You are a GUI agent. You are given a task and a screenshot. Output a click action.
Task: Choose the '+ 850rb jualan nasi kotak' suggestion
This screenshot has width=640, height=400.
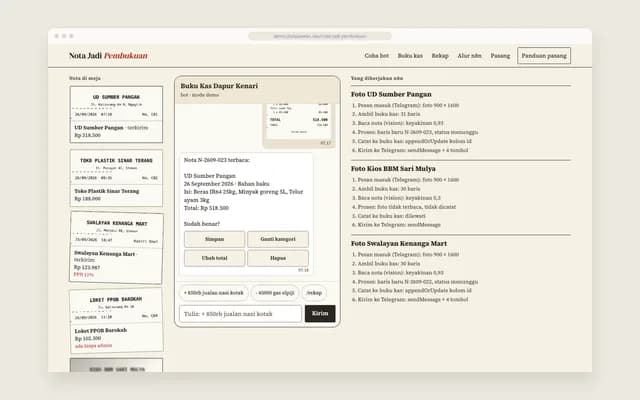point(213,293)
